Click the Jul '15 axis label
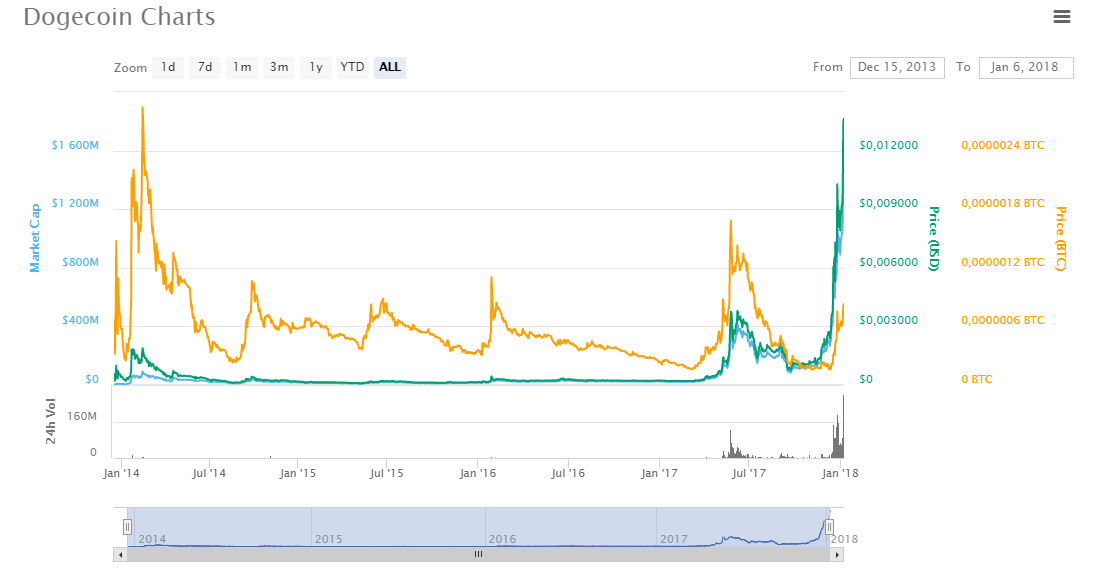 [x=387, y=473]
